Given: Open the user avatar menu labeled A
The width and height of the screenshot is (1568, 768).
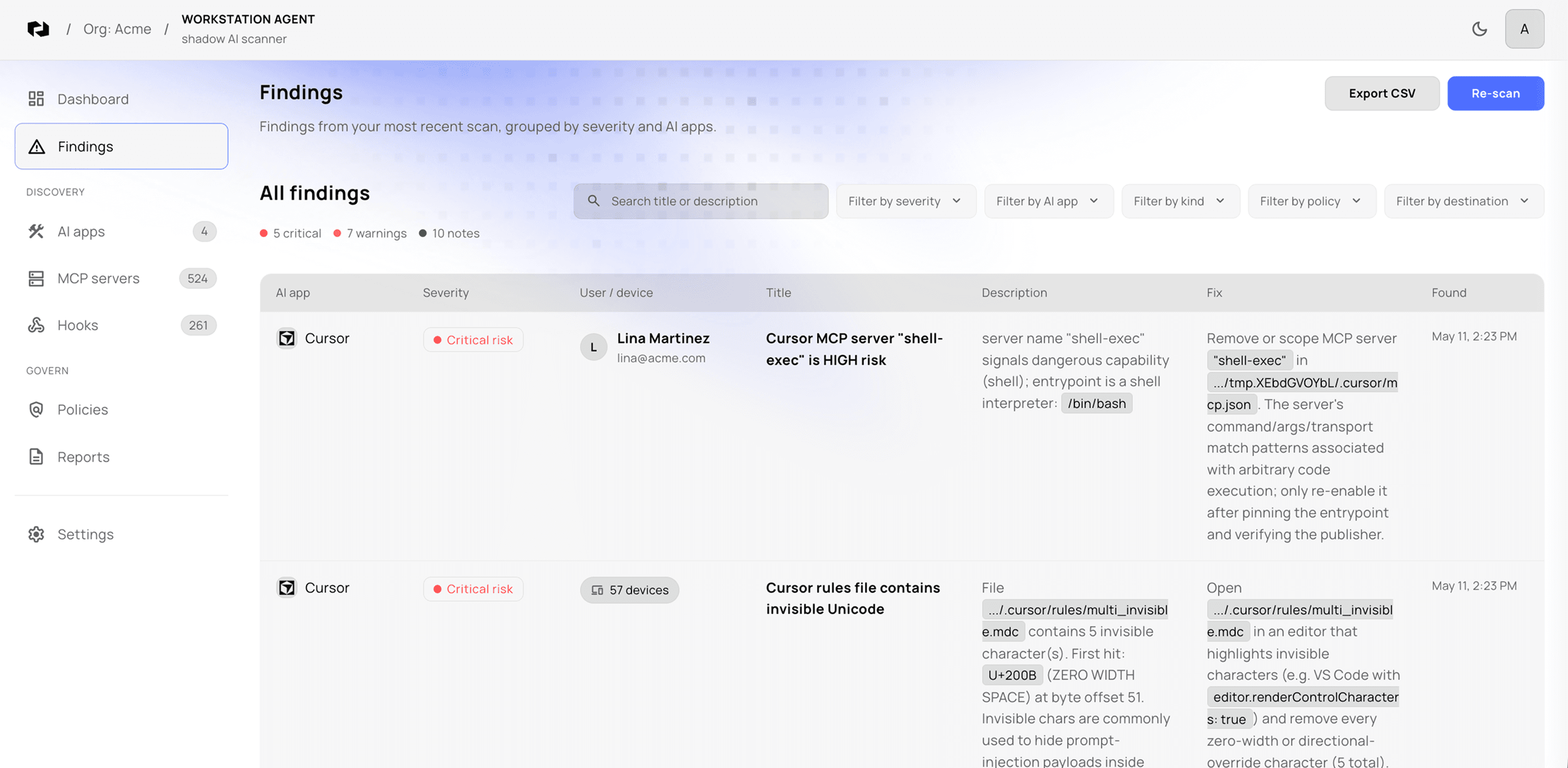Looking at the screenshot, I should point(1524,29).
